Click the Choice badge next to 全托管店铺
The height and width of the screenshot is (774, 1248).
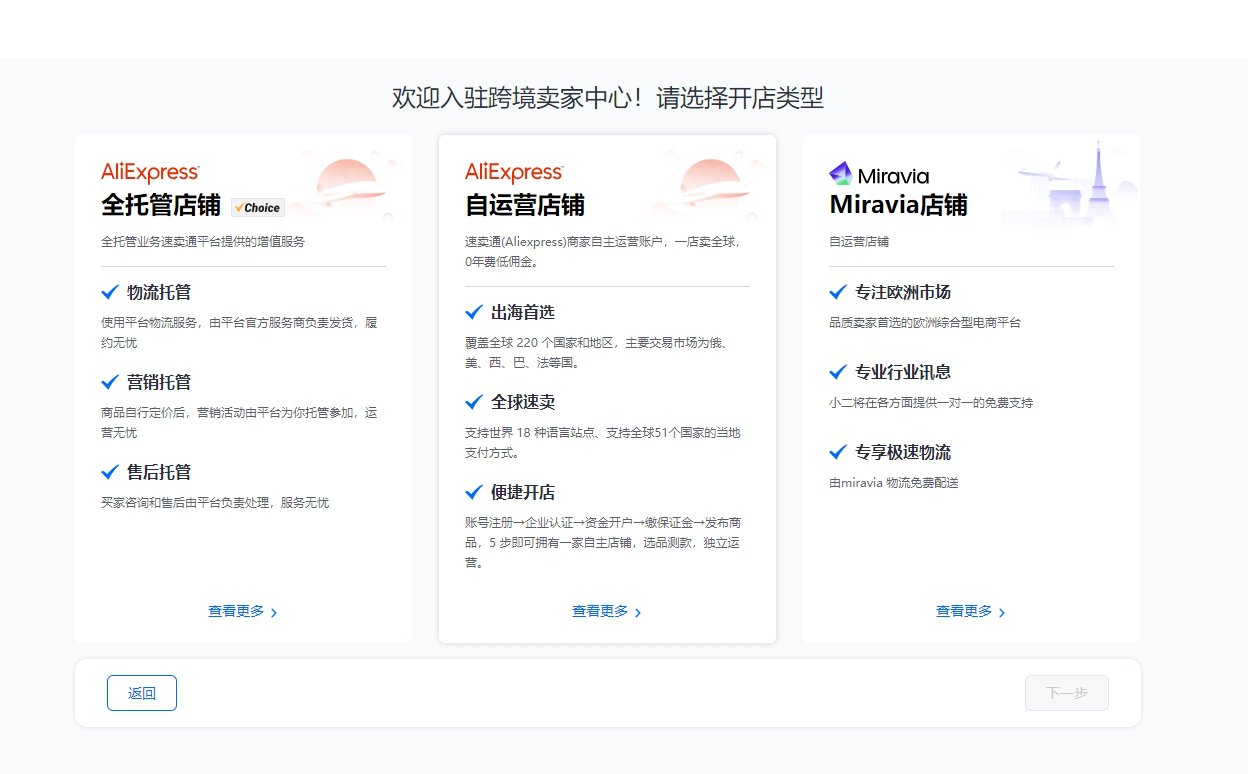[x=258, y=207]
